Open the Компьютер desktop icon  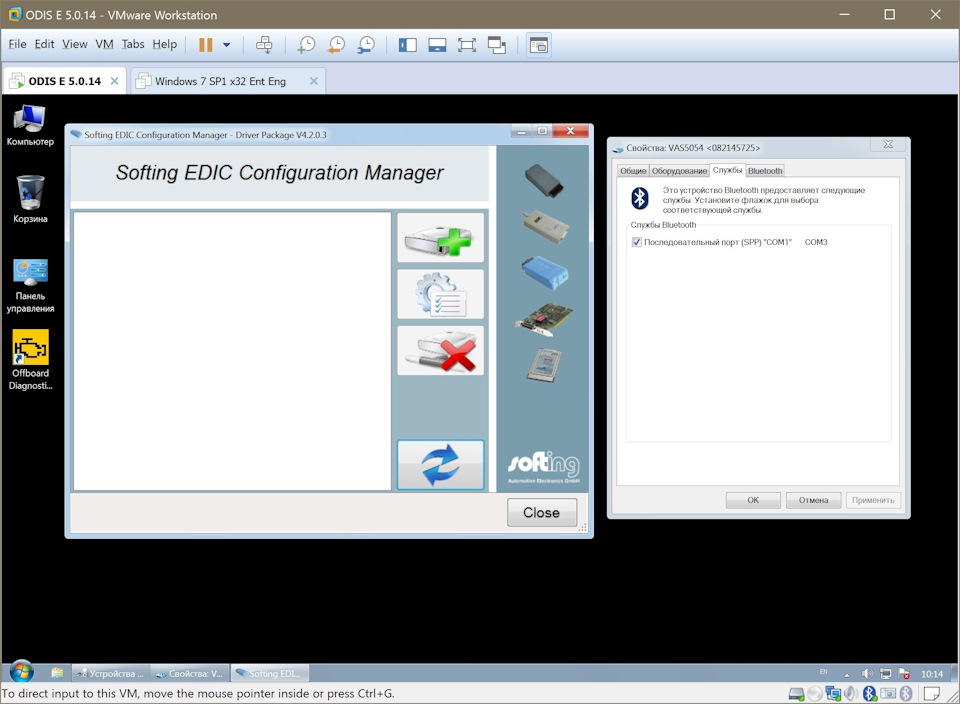point(30,125)
